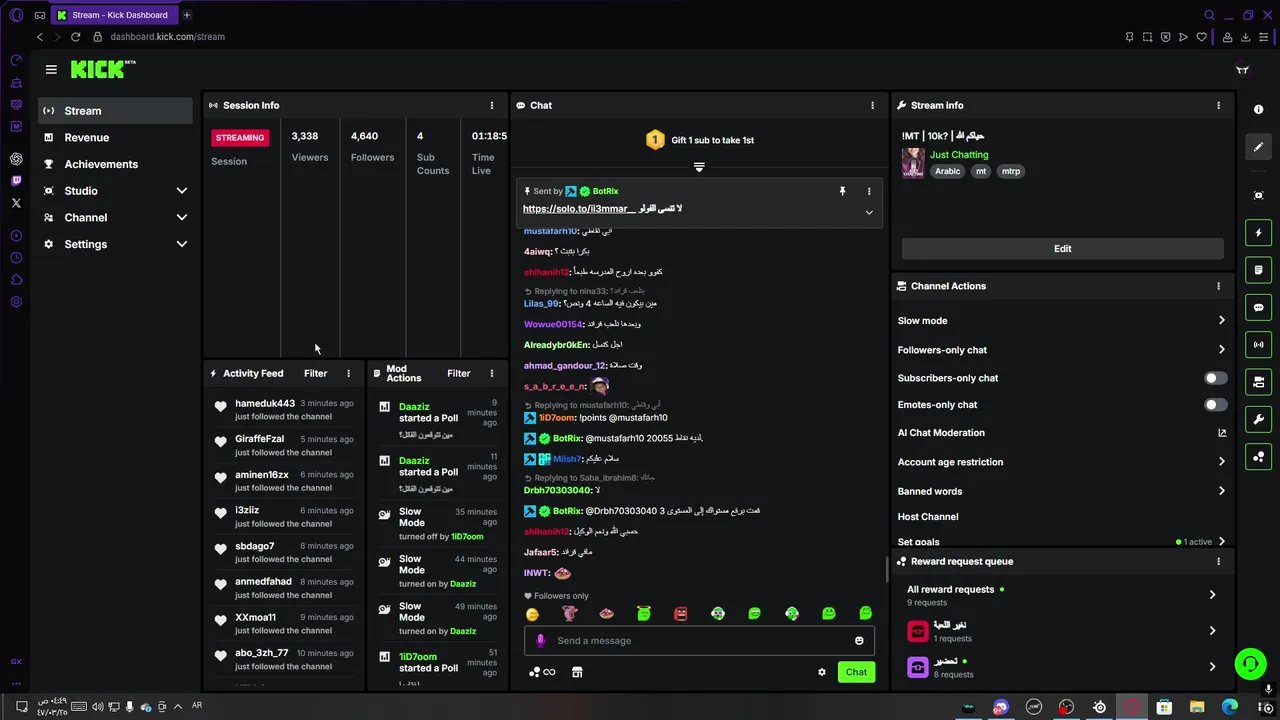This screenshot has width=1280, height=720.
Task: Open Mod Actions three-dot menu
Action: pos(491,373)
